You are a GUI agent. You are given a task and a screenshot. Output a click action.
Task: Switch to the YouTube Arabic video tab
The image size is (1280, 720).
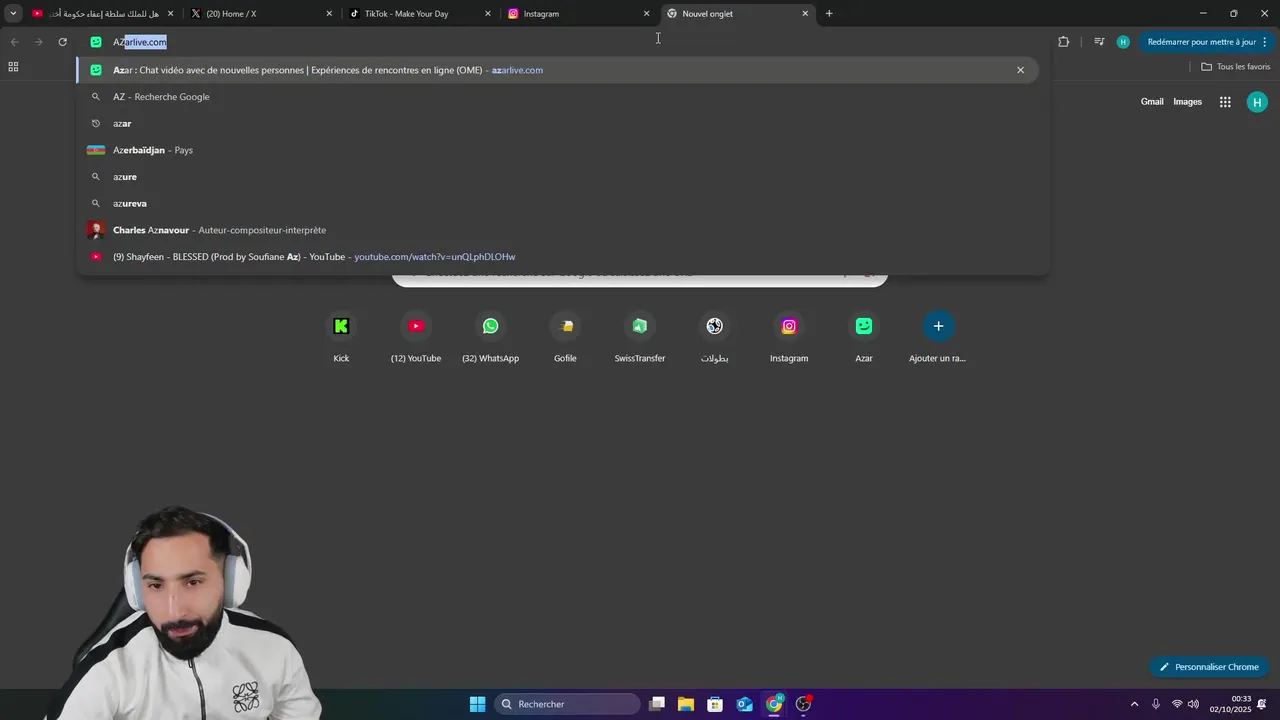103,14
